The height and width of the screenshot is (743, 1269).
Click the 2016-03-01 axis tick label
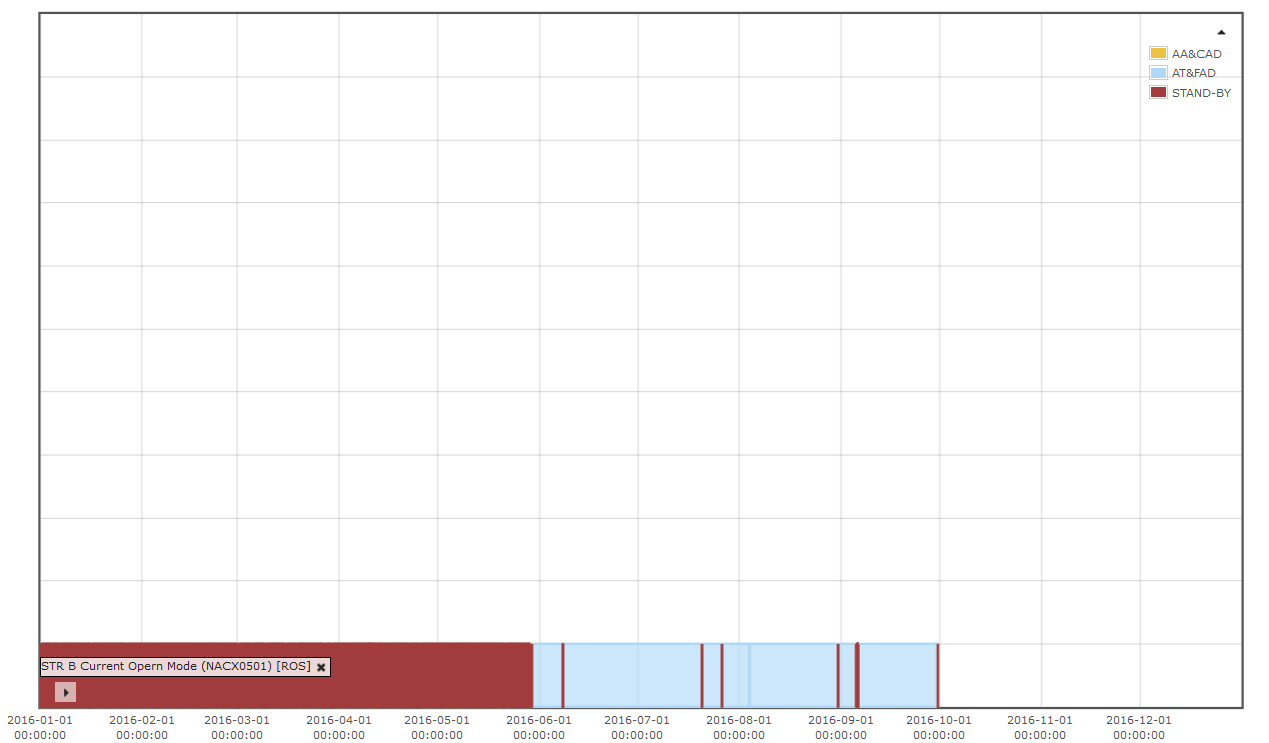click(237, 727)
